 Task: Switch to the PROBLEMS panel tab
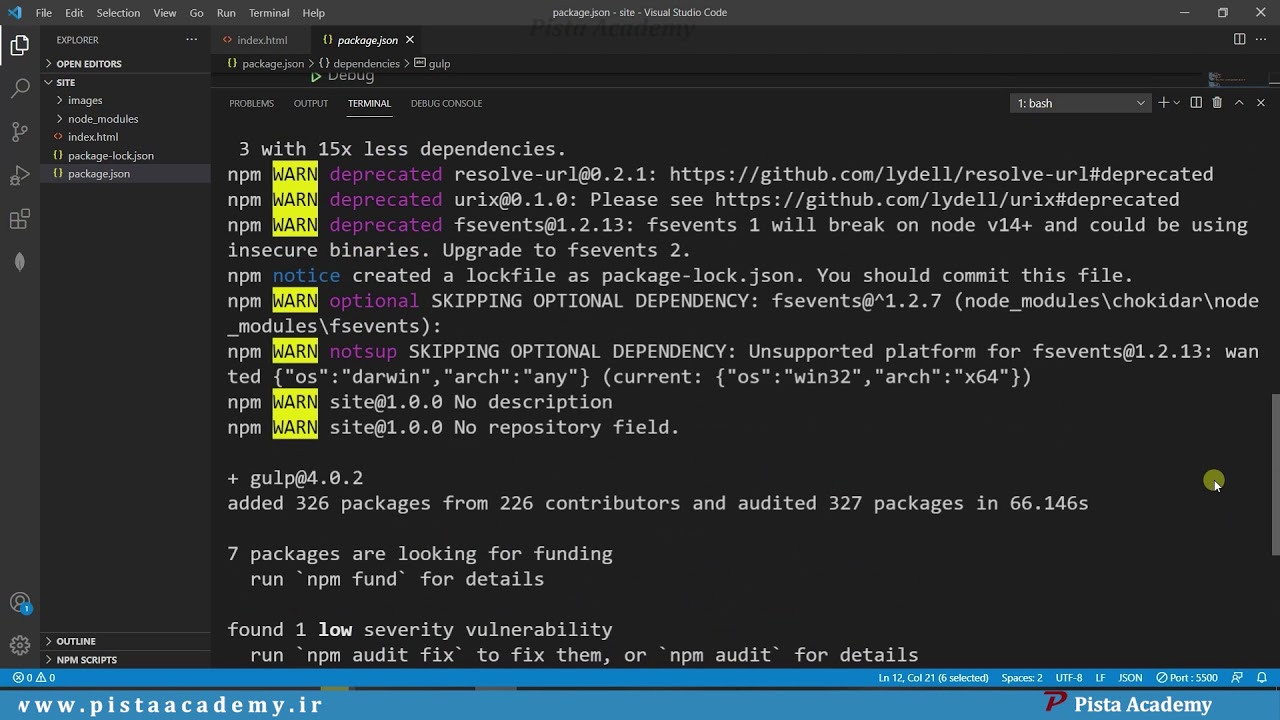point(251,103)
